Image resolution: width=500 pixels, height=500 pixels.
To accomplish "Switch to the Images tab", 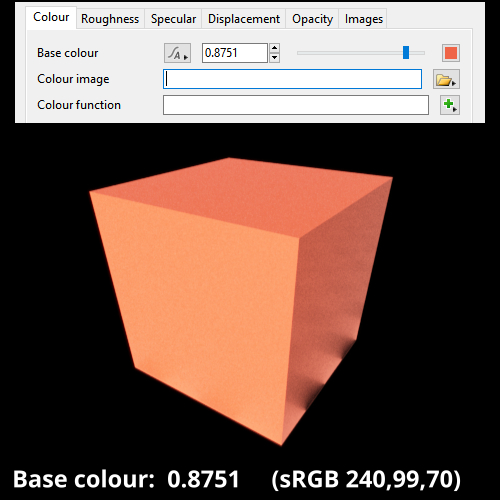I will 364,19.
